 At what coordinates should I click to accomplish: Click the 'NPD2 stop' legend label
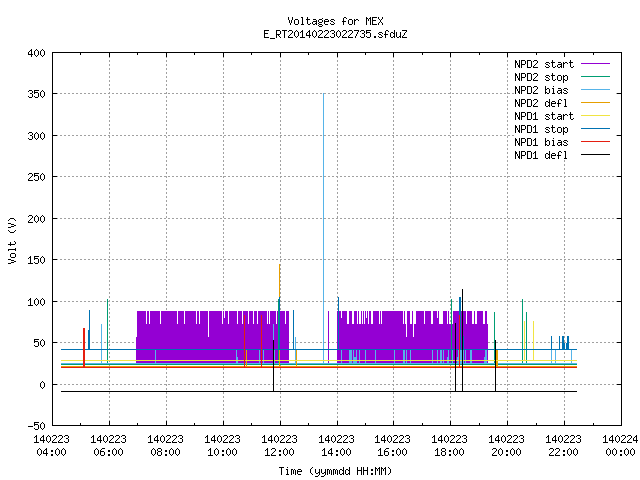click(x=541, y=77)
